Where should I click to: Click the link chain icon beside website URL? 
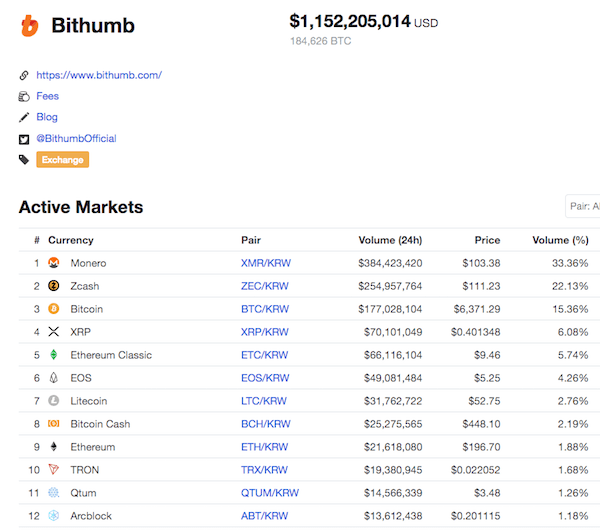click(24, 75)
